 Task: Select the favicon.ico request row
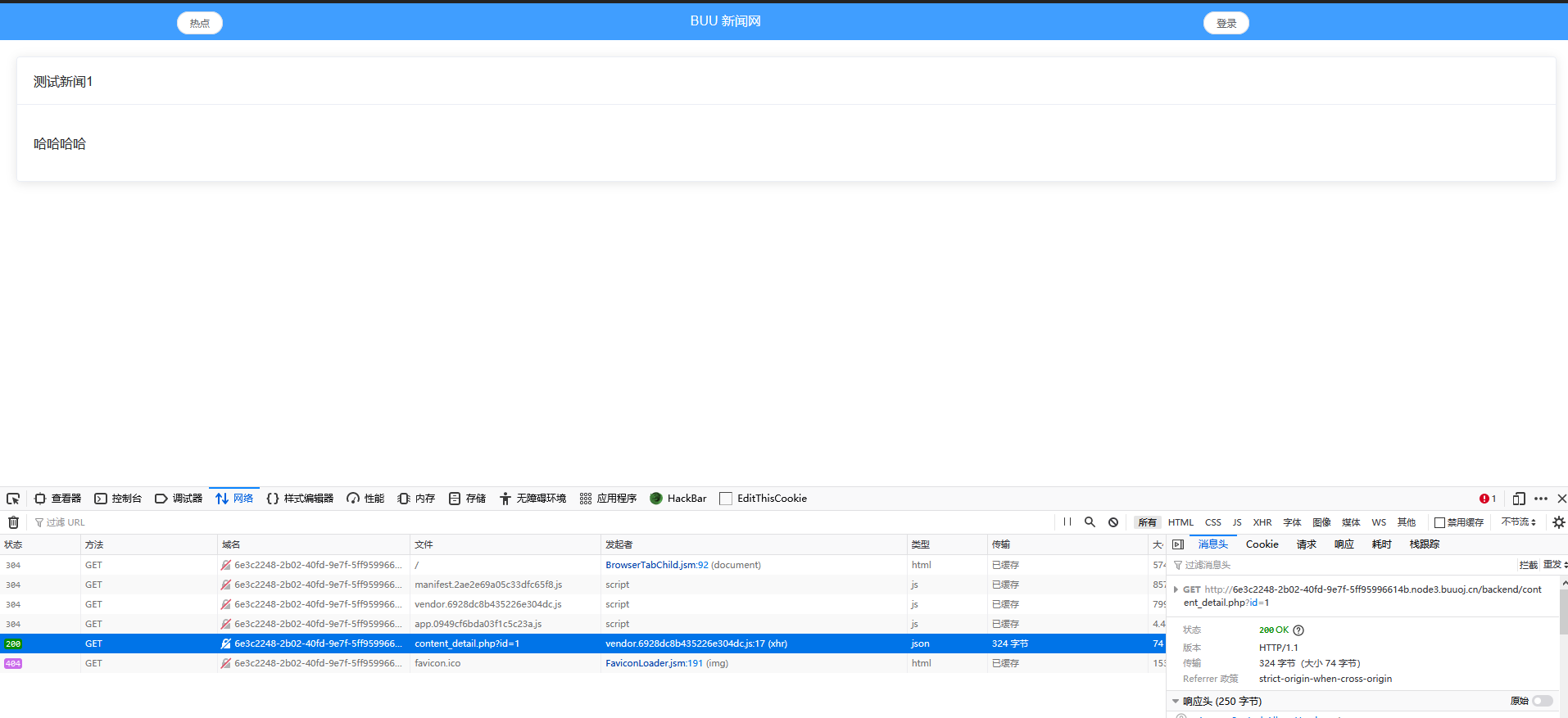582,663
